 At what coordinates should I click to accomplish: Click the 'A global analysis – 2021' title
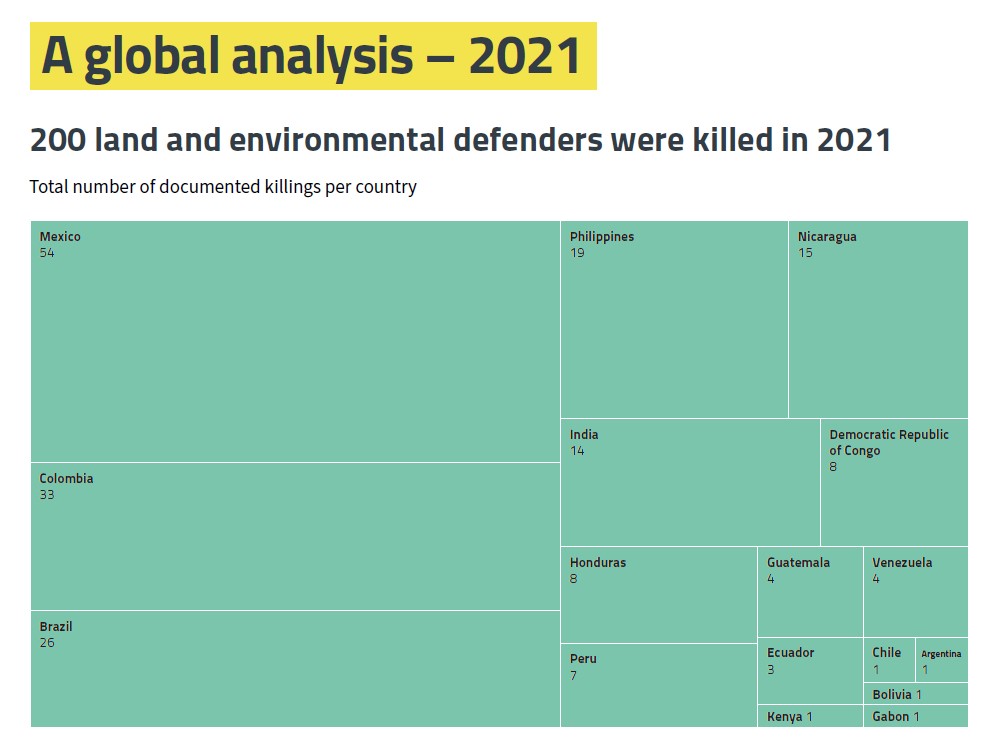coord(313,56)
